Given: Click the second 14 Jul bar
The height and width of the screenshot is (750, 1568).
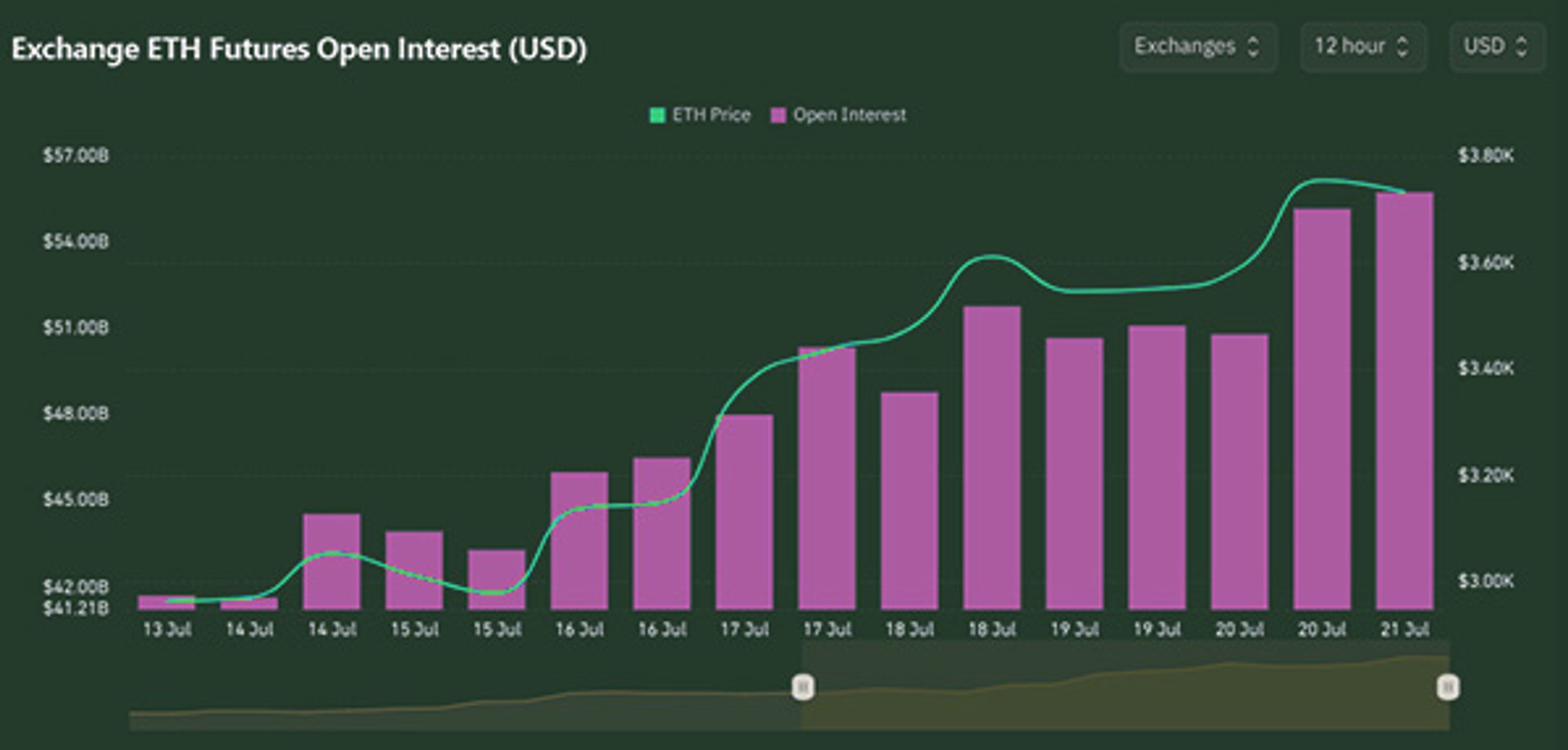Looking at the screenshot, I should coord(332,562).
